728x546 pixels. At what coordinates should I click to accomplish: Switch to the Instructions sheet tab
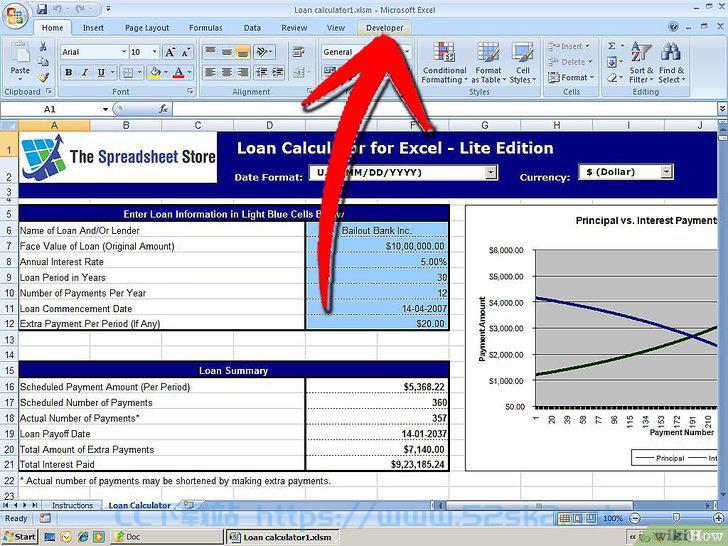(x=72, y=505)
